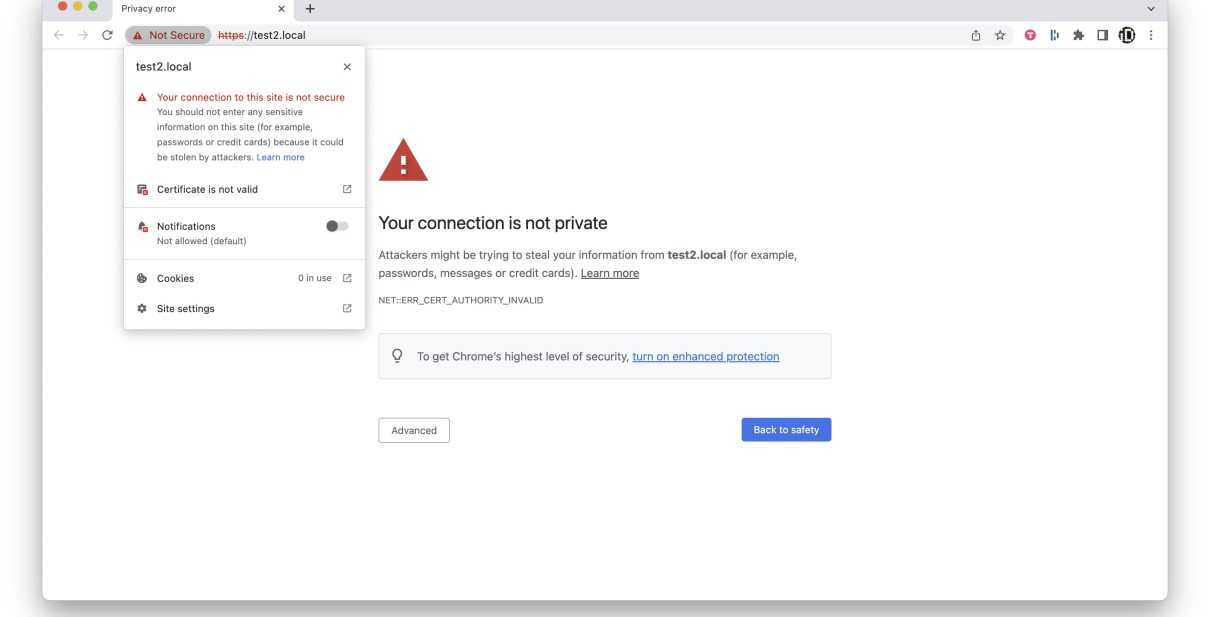Click the Back to safety button
Screen dimensions: 1210x617
point(786,430)
